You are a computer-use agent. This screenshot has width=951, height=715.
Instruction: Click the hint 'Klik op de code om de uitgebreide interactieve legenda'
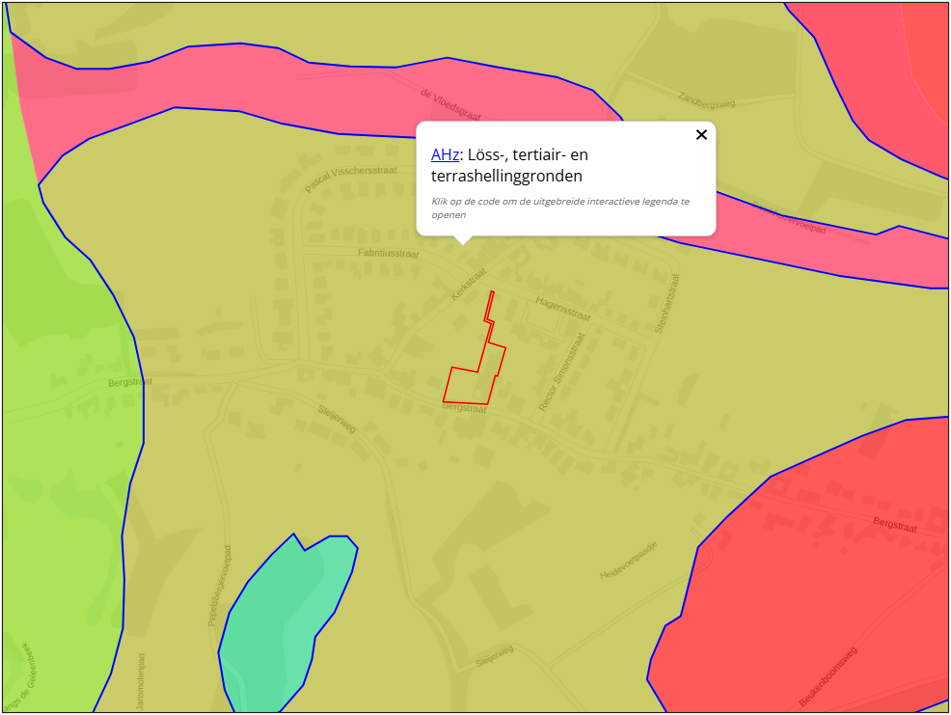(x=560, y=208)
